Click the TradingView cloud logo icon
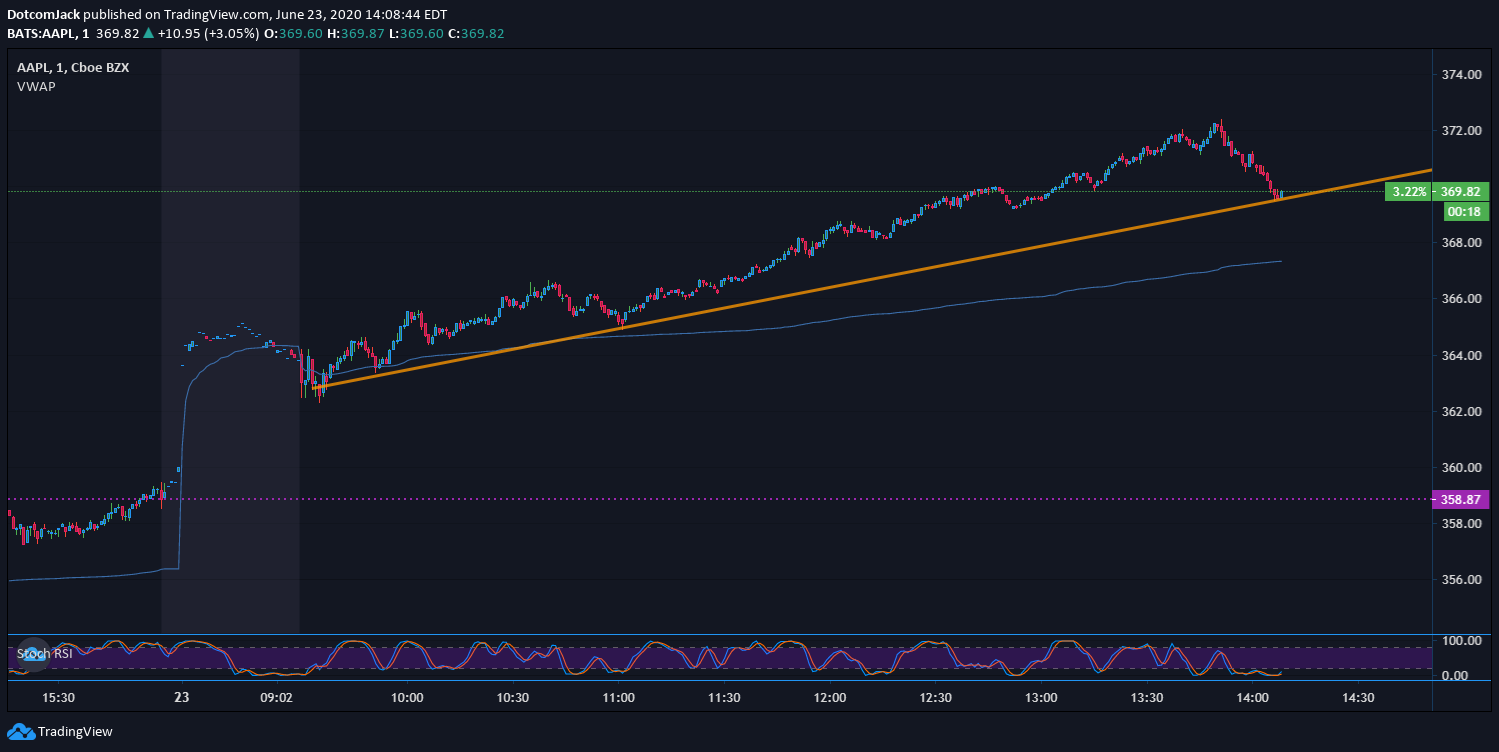 [x=20, y=731]
